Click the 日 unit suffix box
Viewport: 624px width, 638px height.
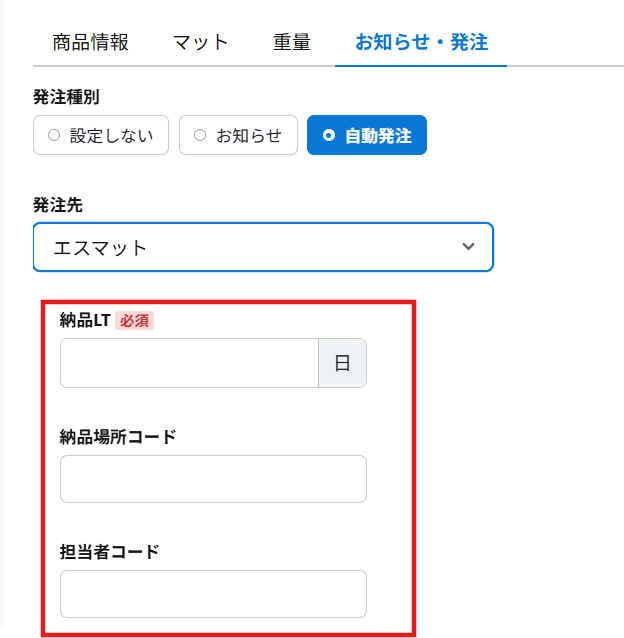[x=342, y=363]
